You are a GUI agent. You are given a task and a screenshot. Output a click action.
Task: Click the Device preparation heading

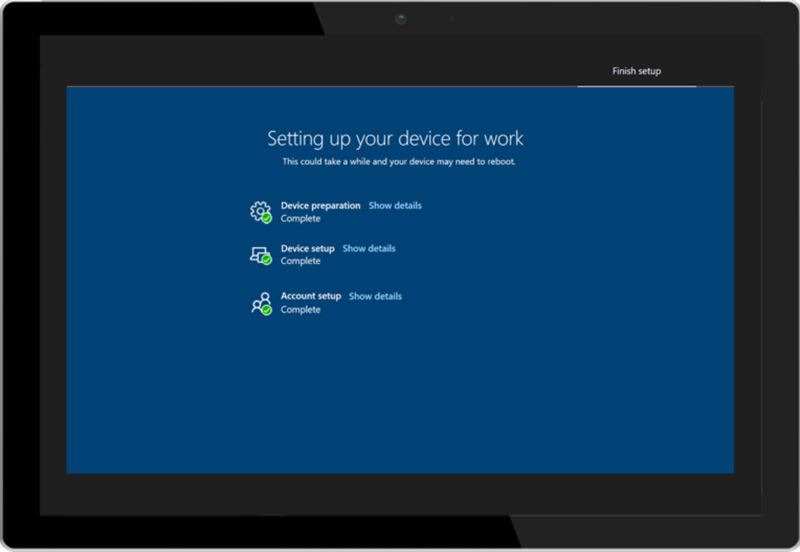click(x=320, y=206)
